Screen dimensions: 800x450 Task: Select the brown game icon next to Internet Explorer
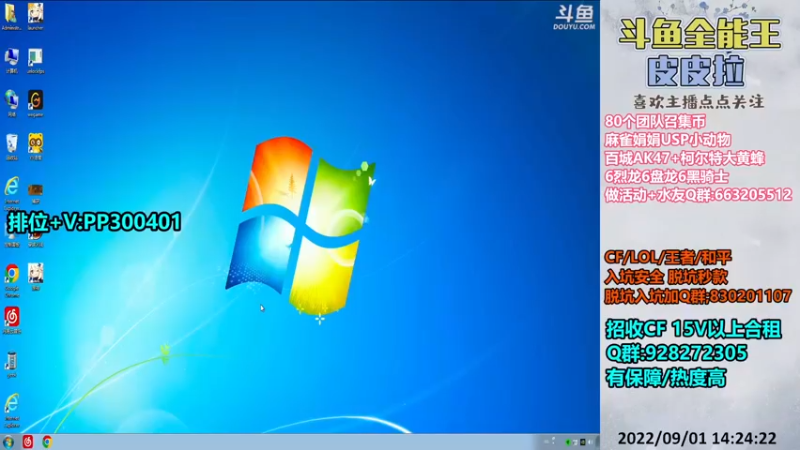(35, 193)
